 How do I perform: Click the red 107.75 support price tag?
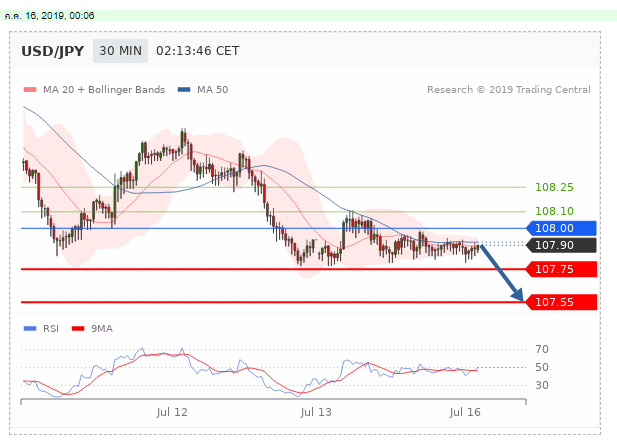pyautogui.click(x=562, y=269)
